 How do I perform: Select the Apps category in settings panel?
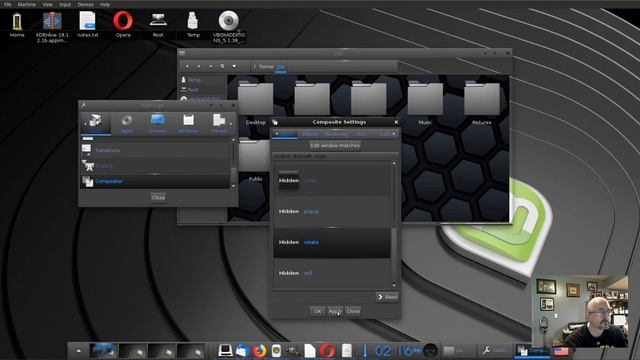click(127, 124)
